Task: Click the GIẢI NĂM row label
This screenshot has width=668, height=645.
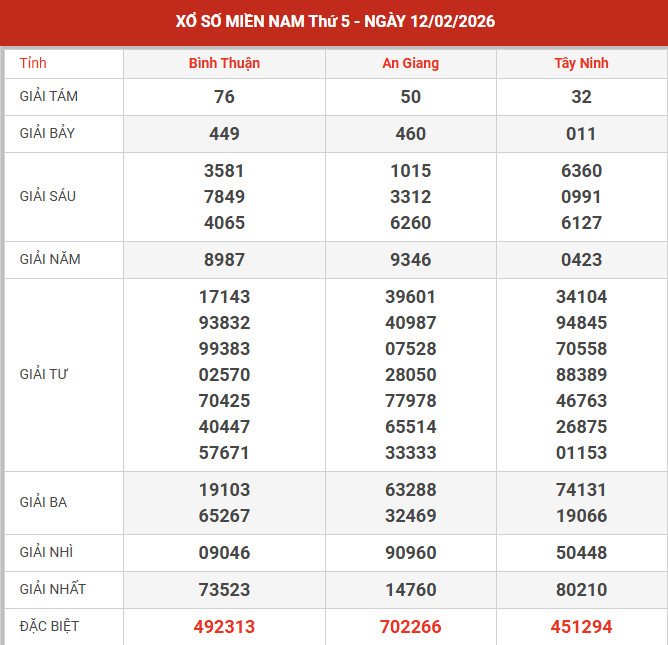Action: pyautogui.click(x=50, y=259)
